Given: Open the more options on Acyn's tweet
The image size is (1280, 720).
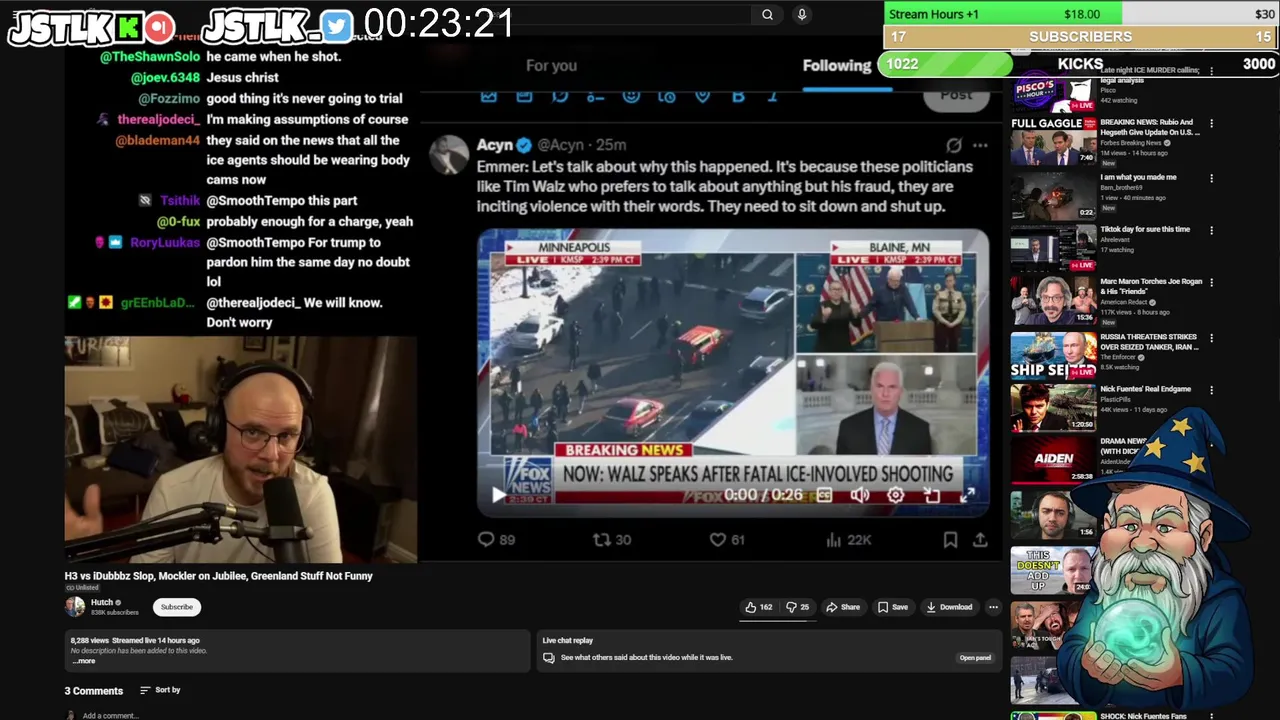Looking at the screenshot, I should click(980, 145).
